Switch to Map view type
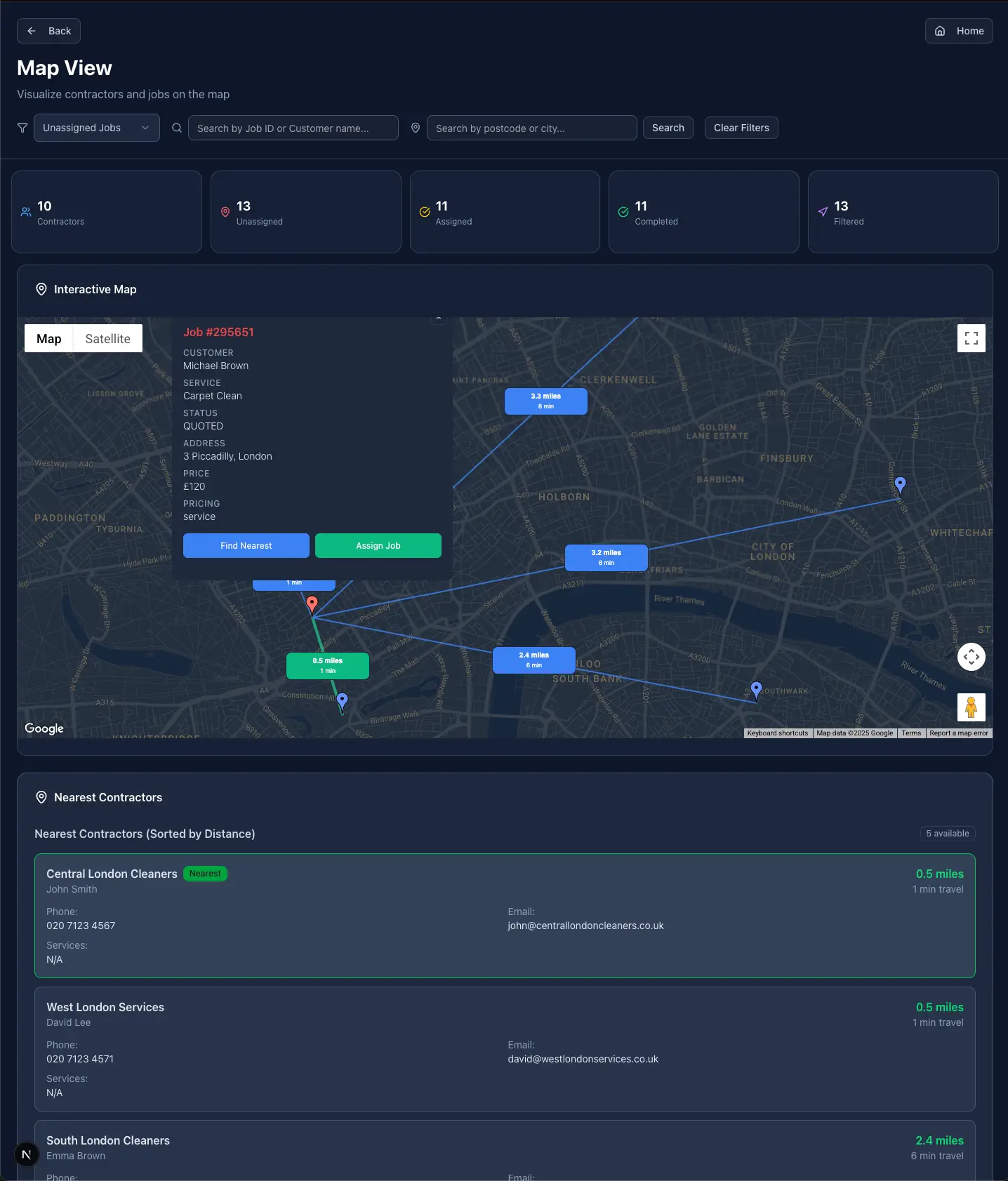The height and width of the screenshot is (1181, 1008). tap(49, 338)
